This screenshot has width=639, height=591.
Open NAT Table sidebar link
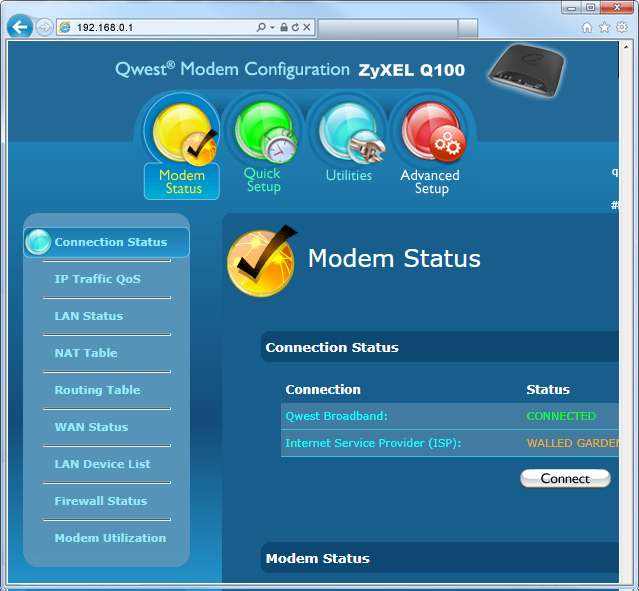click(86, 353)
